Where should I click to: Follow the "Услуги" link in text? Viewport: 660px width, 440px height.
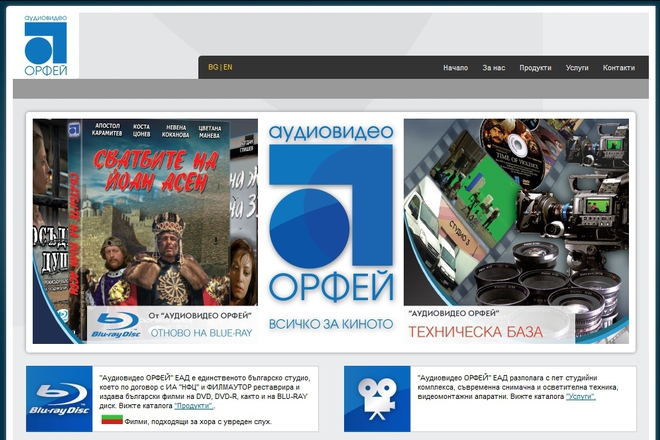coord(580,397)
